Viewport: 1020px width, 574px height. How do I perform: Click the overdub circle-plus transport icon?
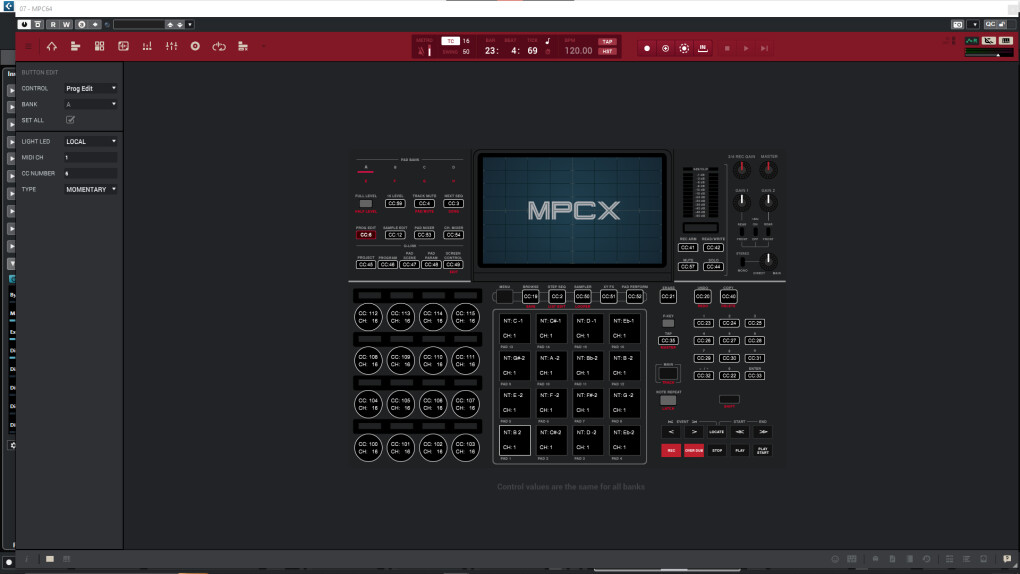665,48
